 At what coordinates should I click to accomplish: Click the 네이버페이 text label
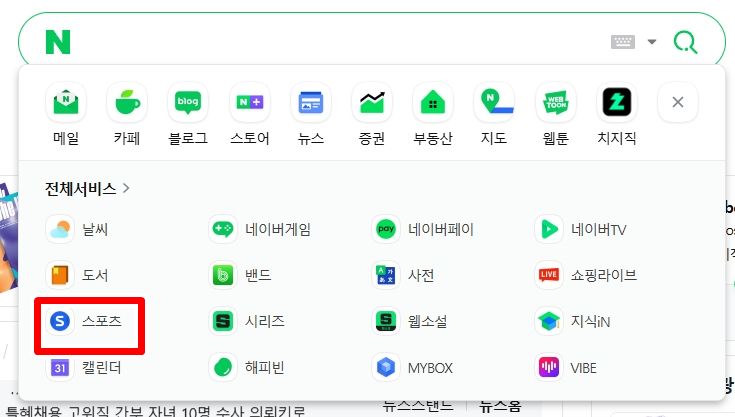(x=441, y=229)
